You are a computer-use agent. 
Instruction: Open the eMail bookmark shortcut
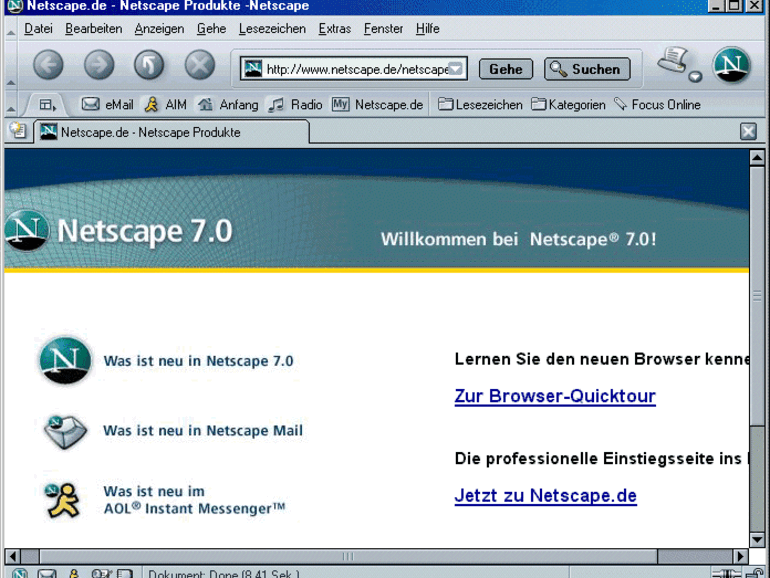tap(107, 104)
